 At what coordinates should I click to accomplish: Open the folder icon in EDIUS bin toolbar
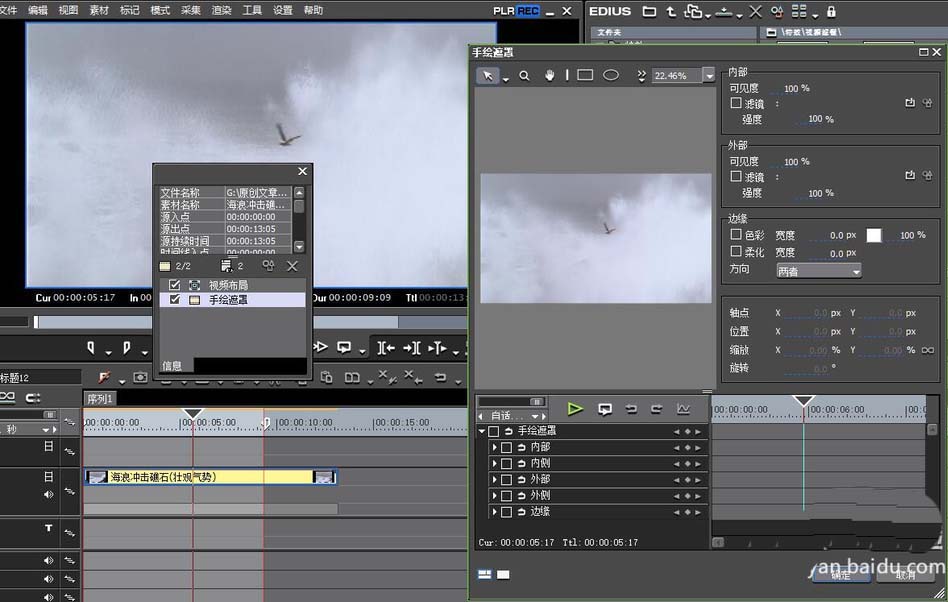649,11
